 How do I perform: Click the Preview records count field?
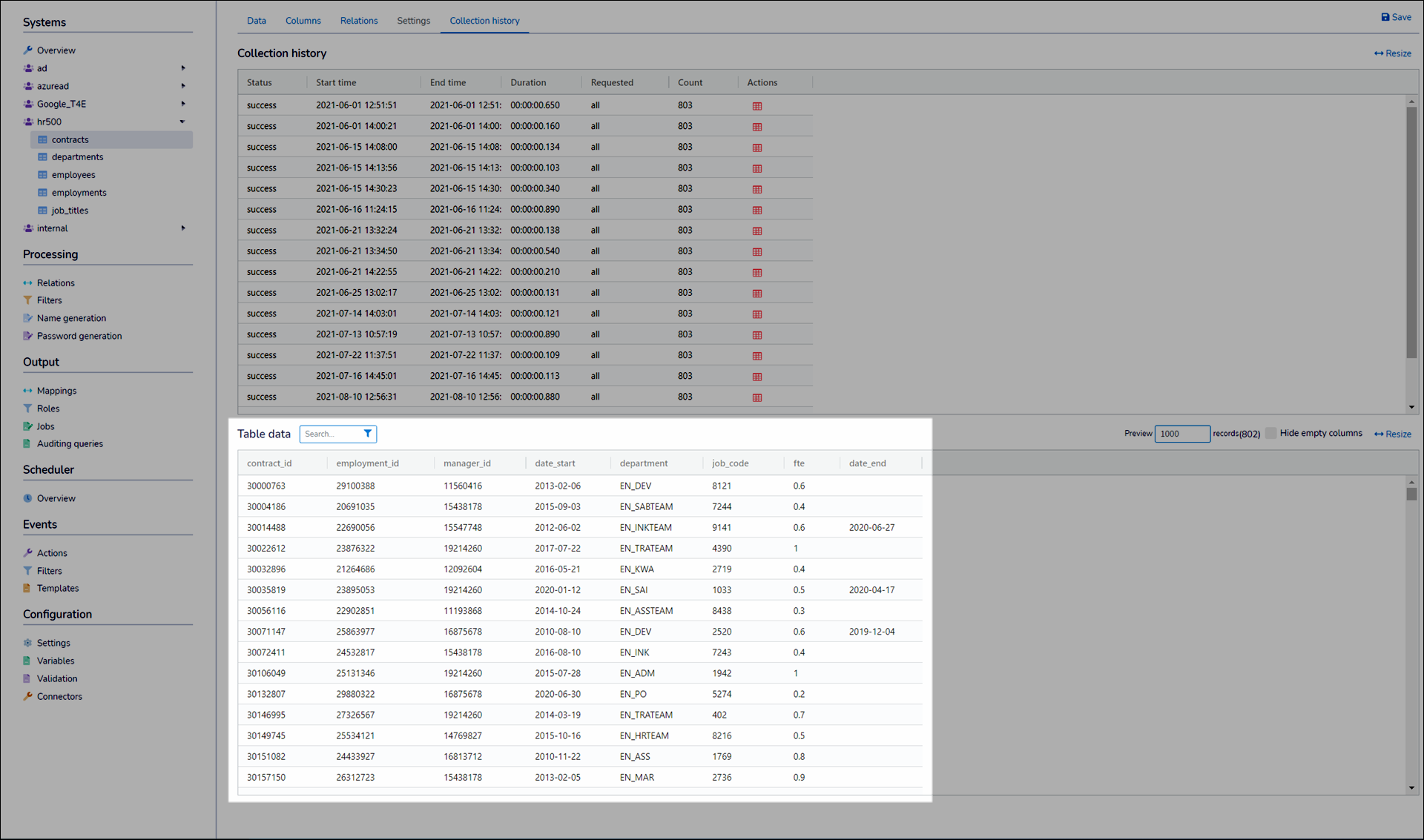(1181, 434)
